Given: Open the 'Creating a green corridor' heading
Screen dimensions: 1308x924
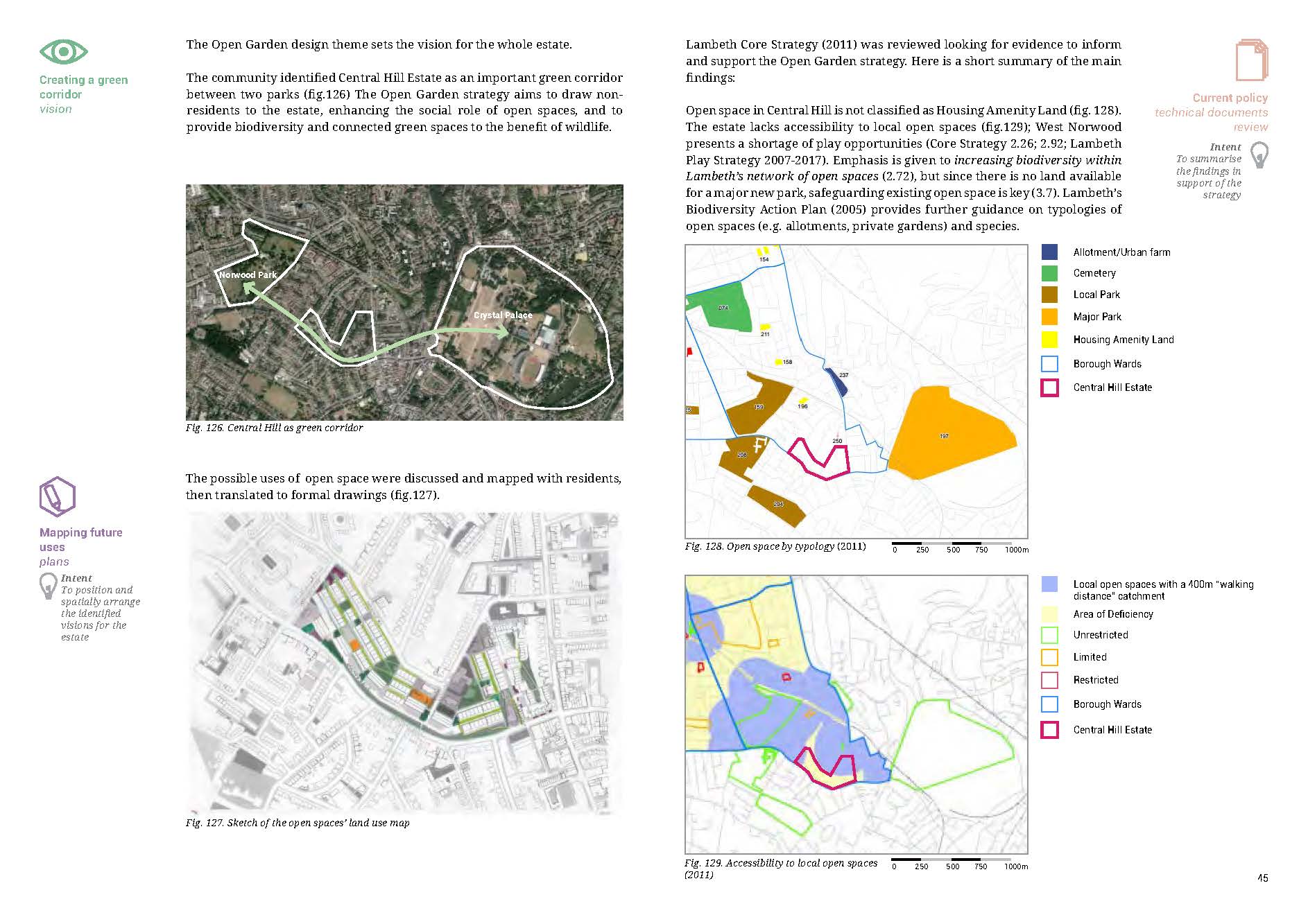Looking at the screenshot, I should point(83,87).
